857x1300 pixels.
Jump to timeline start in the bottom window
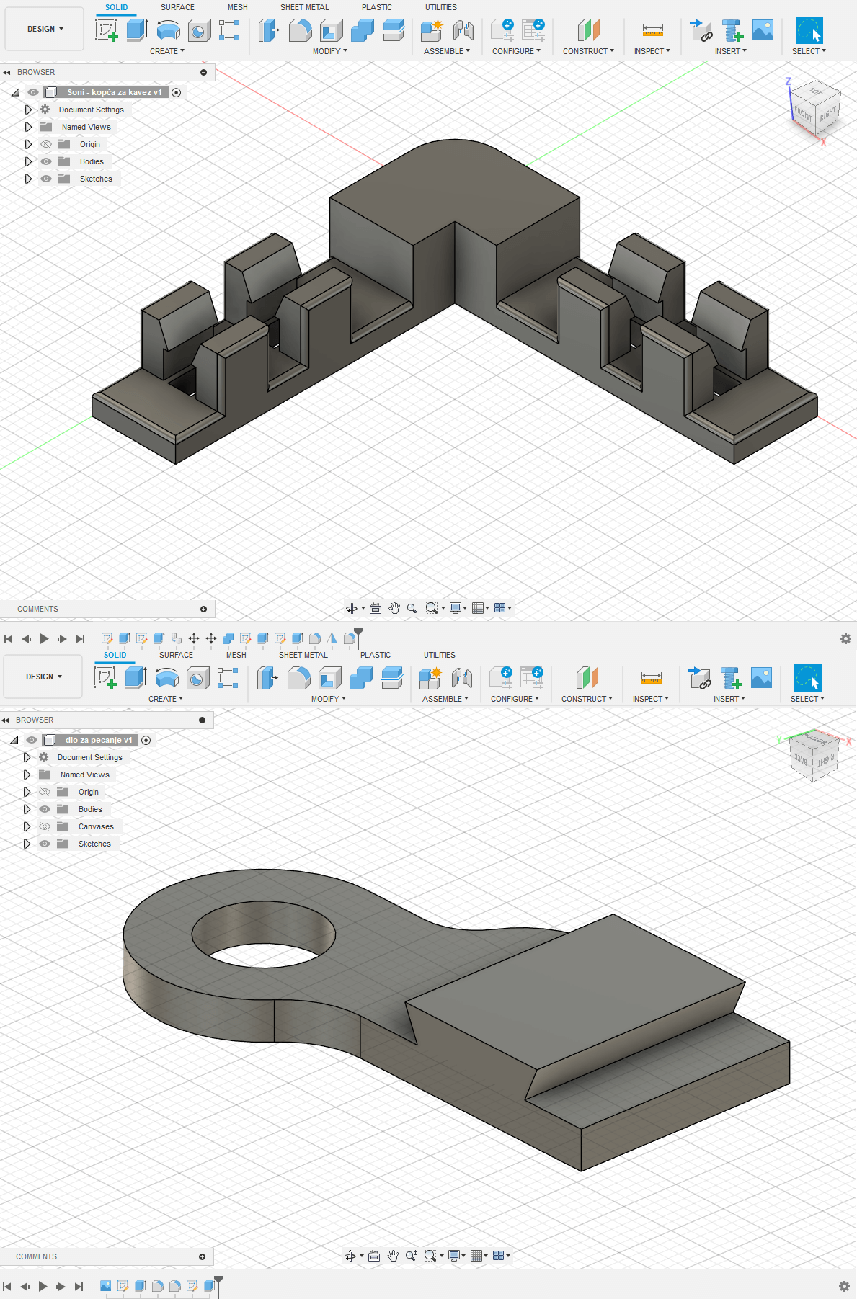pos(9,1286)
